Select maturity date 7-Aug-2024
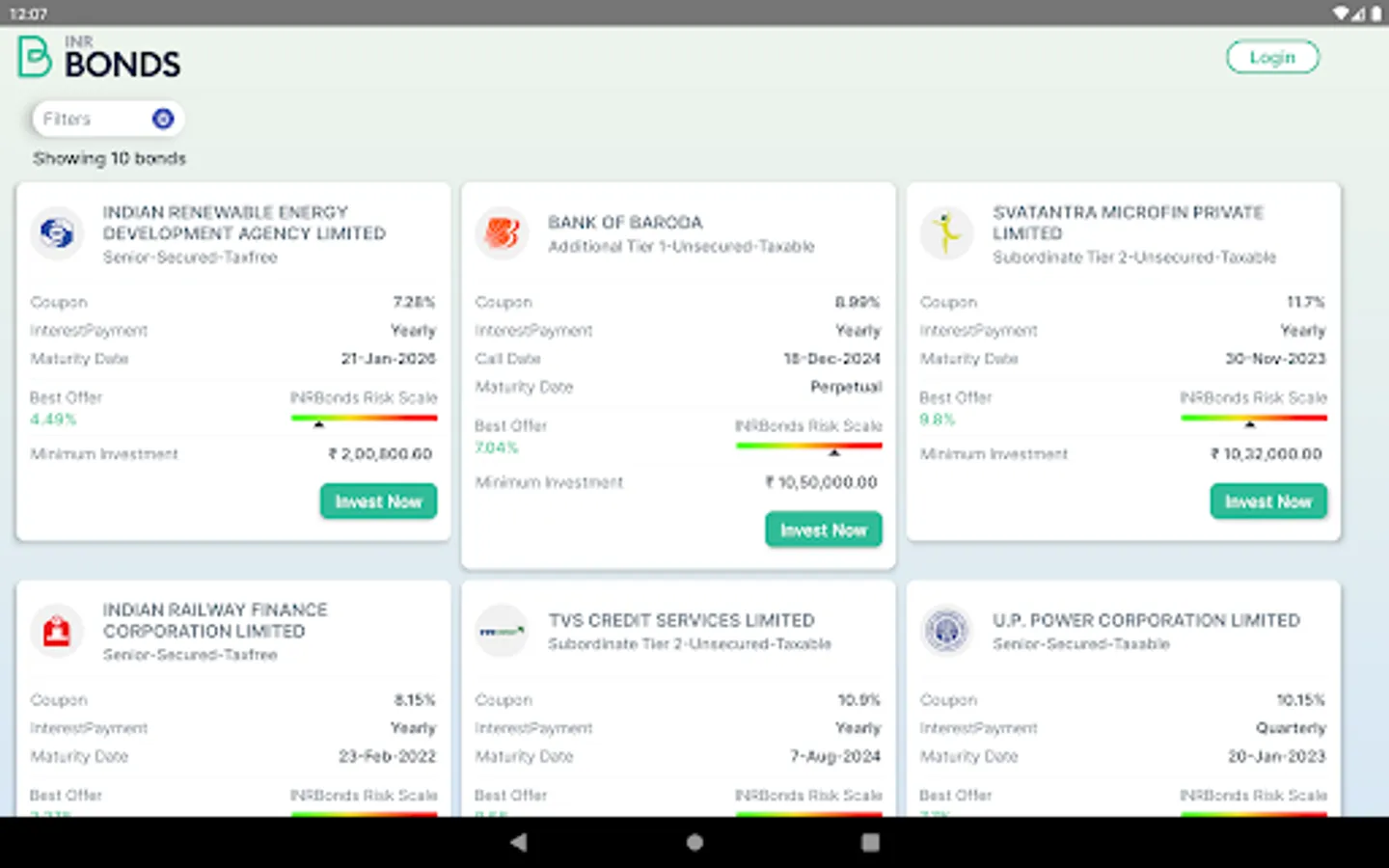1389x868 pixels. pos(835,756)
